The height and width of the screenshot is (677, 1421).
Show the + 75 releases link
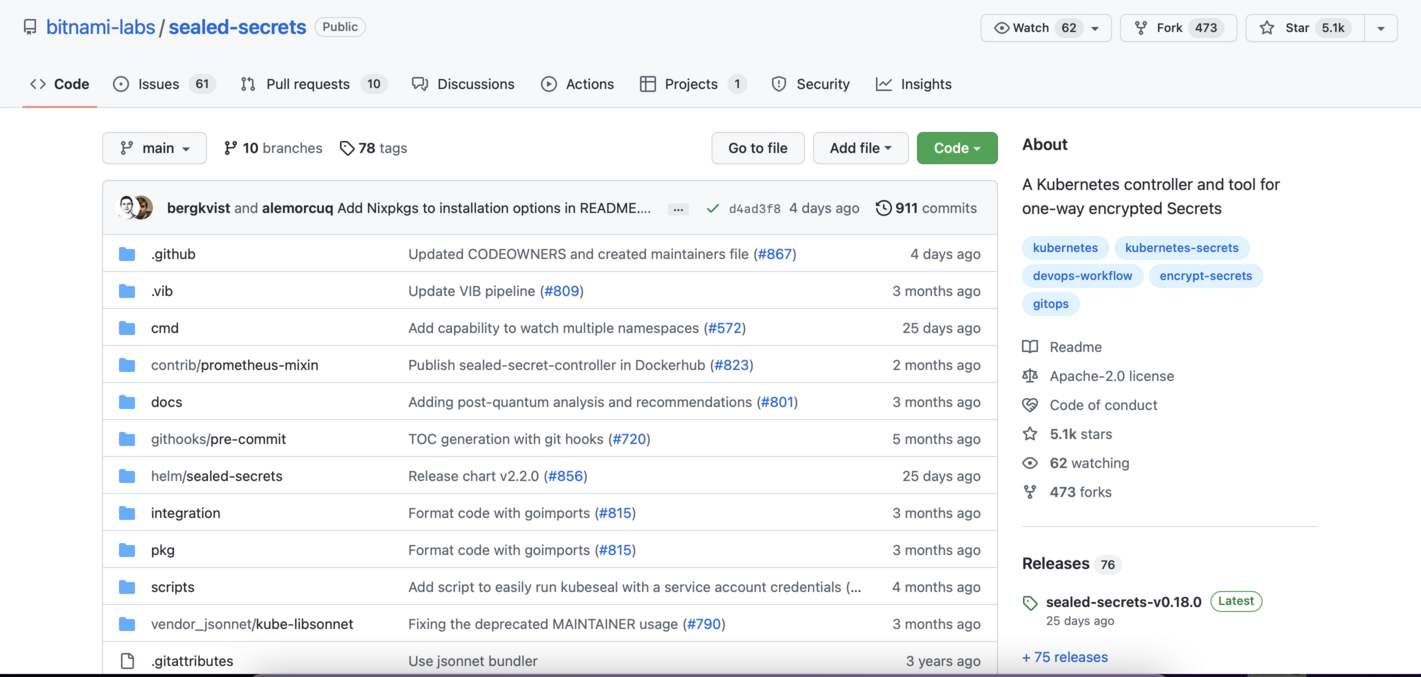1065,657
